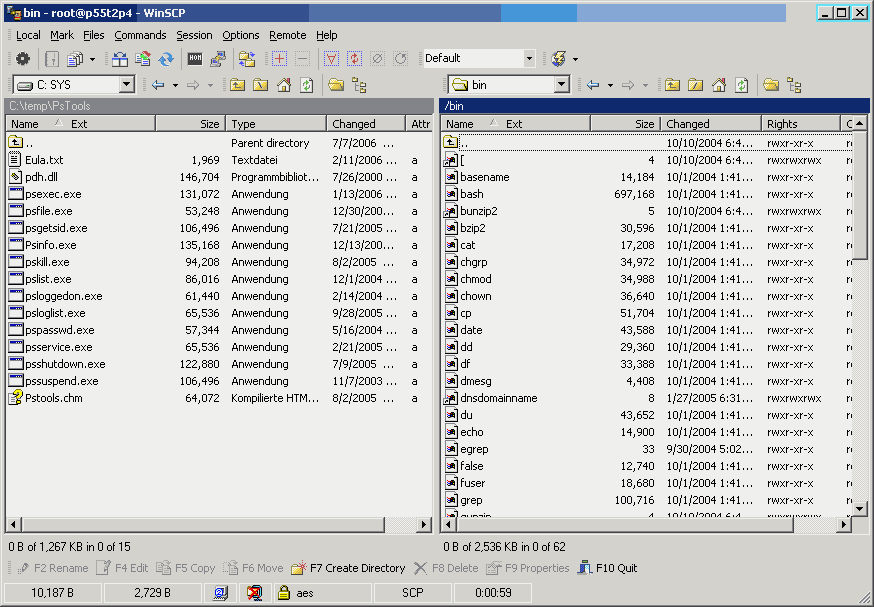This screenshot has height=607, width=874.
Task: Open the Commands menu
Action: click(x=140, y=35)
